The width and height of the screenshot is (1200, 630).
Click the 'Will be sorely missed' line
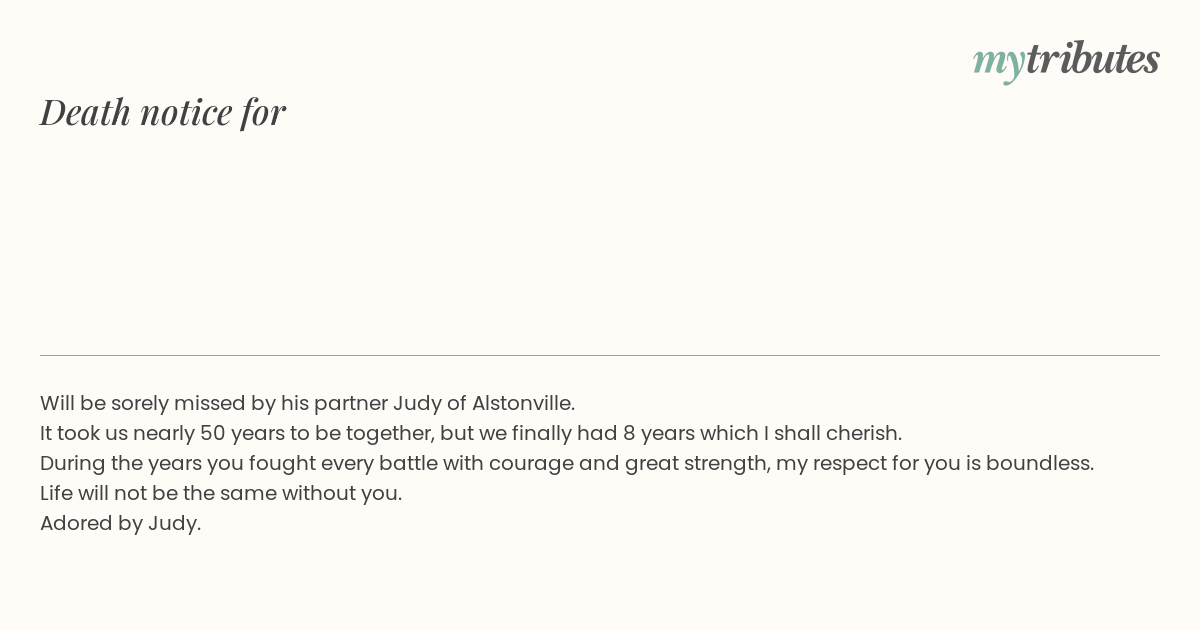[x=307, y=403]
